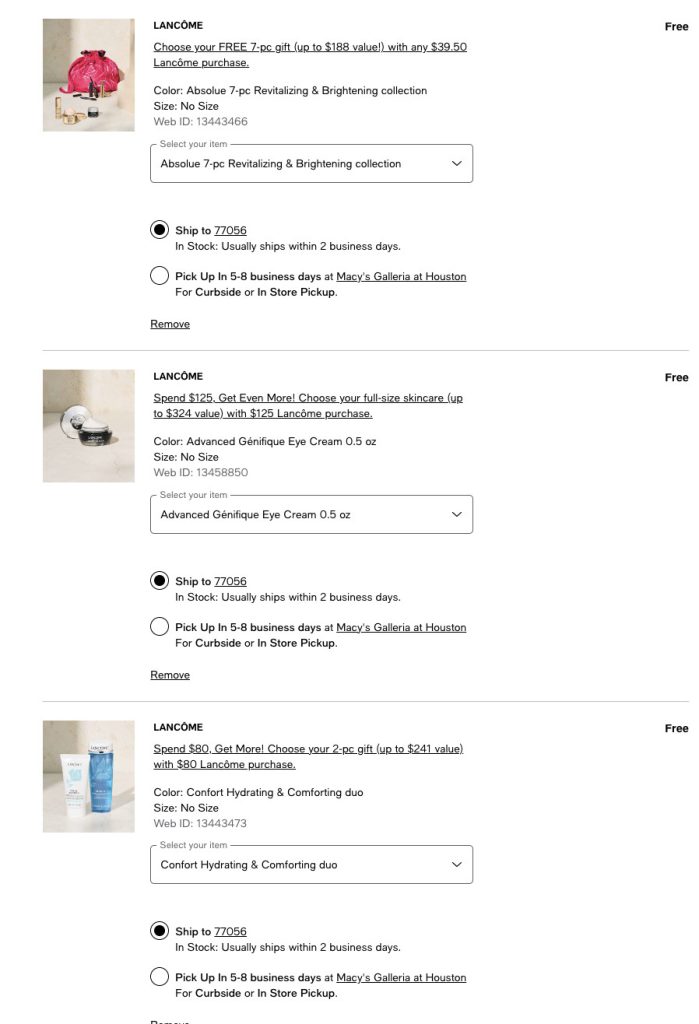Select Ship to 77056 for Absolue gift

click(159, 230)
